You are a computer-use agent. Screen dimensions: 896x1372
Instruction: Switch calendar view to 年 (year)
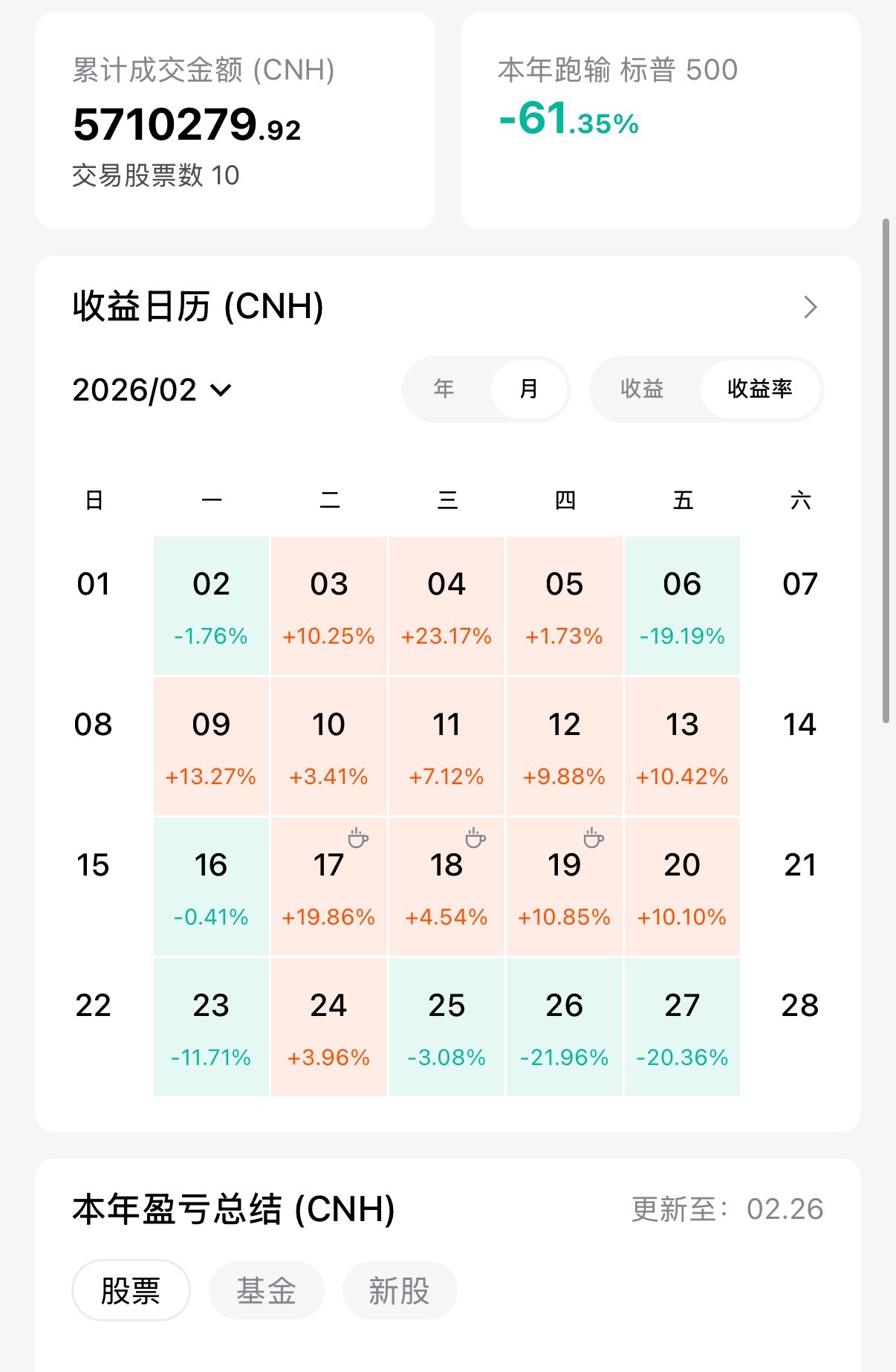[444, 389]
